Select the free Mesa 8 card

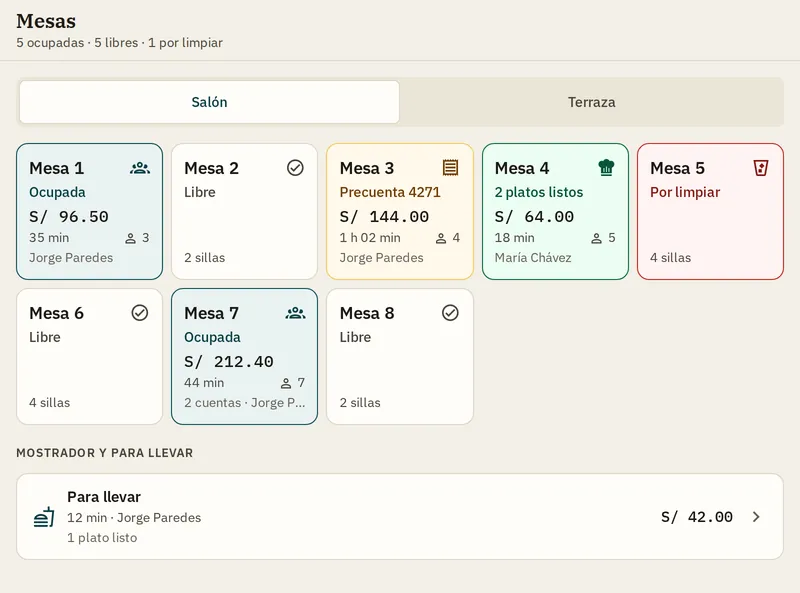(400, 356)
